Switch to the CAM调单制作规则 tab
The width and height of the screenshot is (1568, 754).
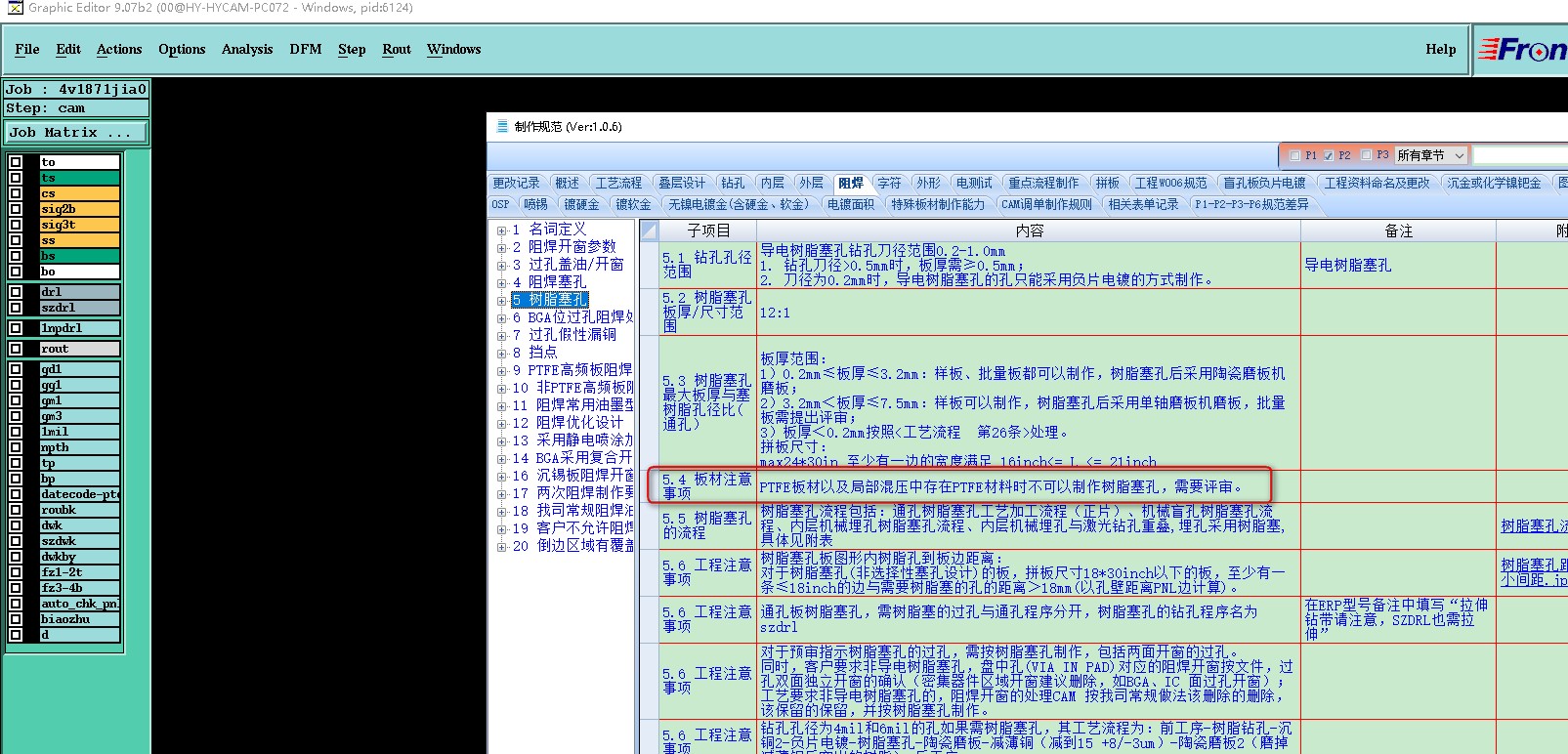[1046, 204]
